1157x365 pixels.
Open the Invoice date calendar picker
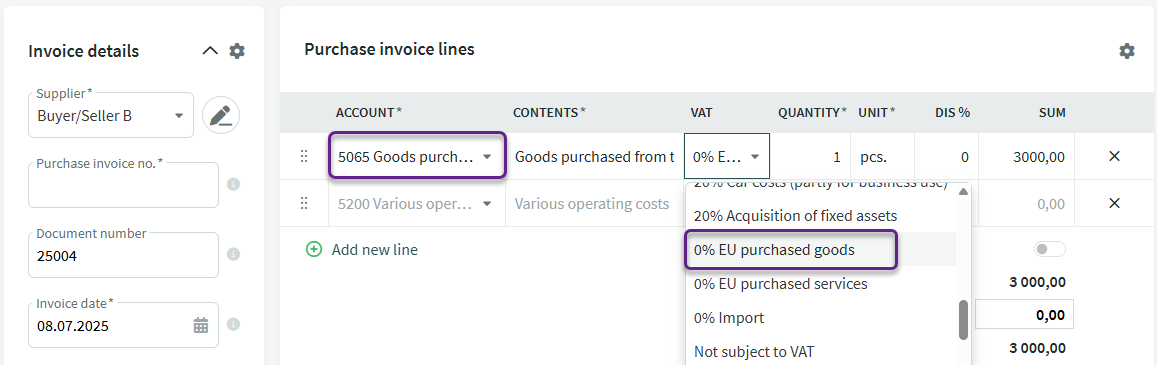point(201,324)
